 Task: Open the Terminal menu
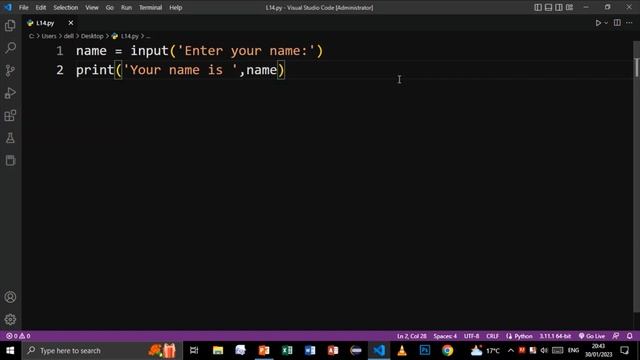click(x=150, y=7)
